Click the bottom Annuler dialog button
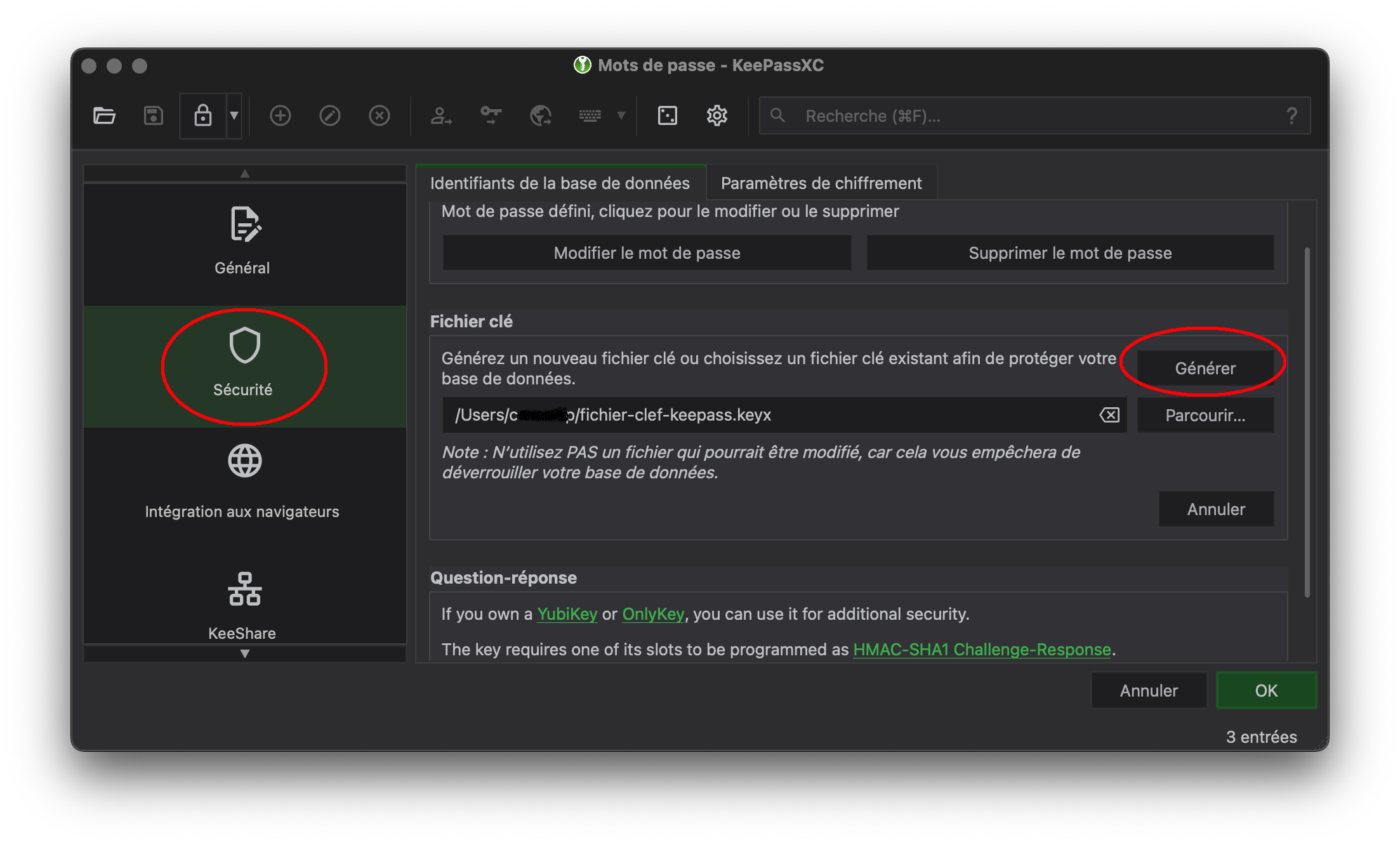Image resolution: width=1400 pixels, height=845 pixels. click(x=1149, y=690)
